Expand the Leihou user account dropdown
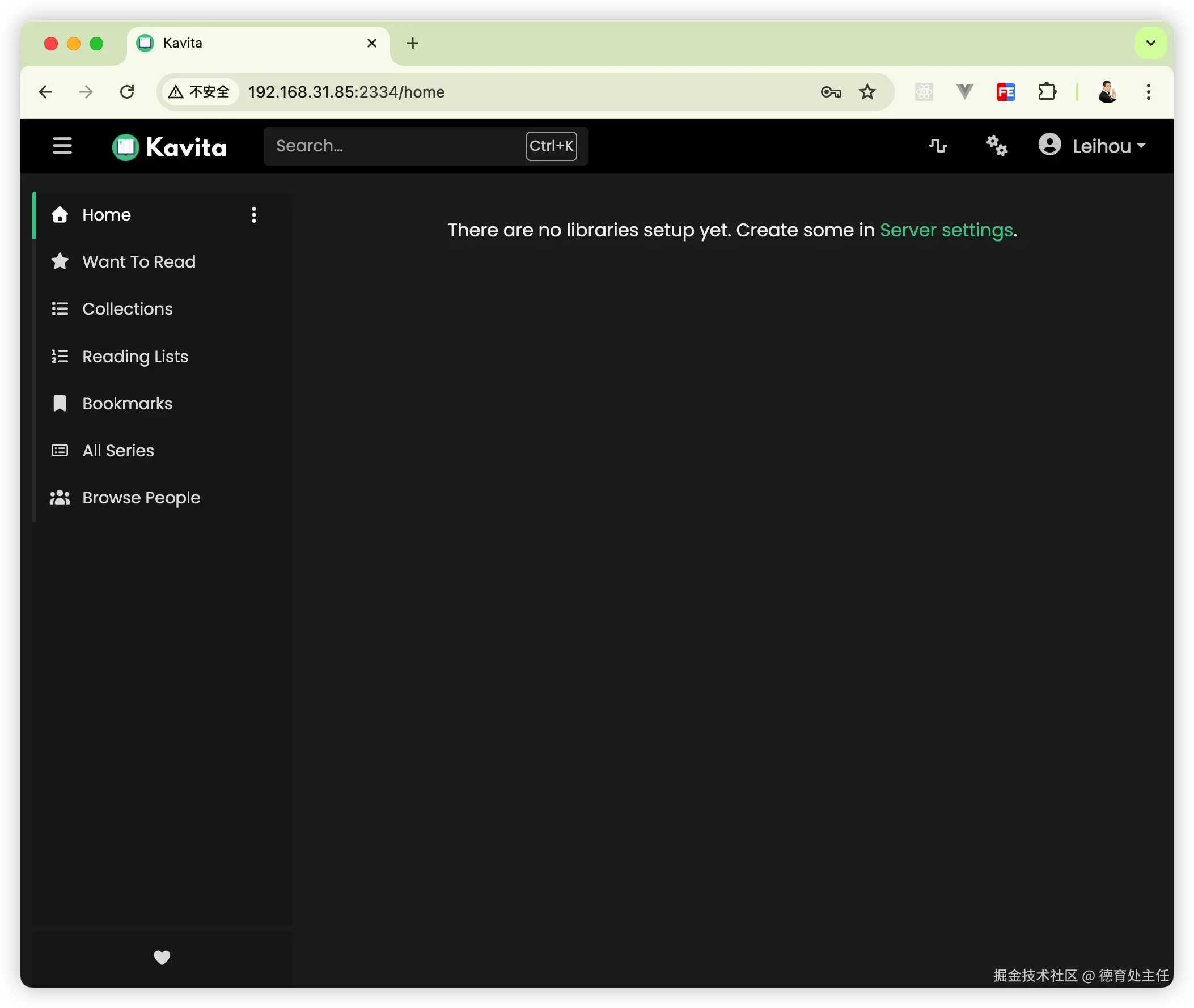The width and height of the screenshot is (1194, 1008). 1093,146
